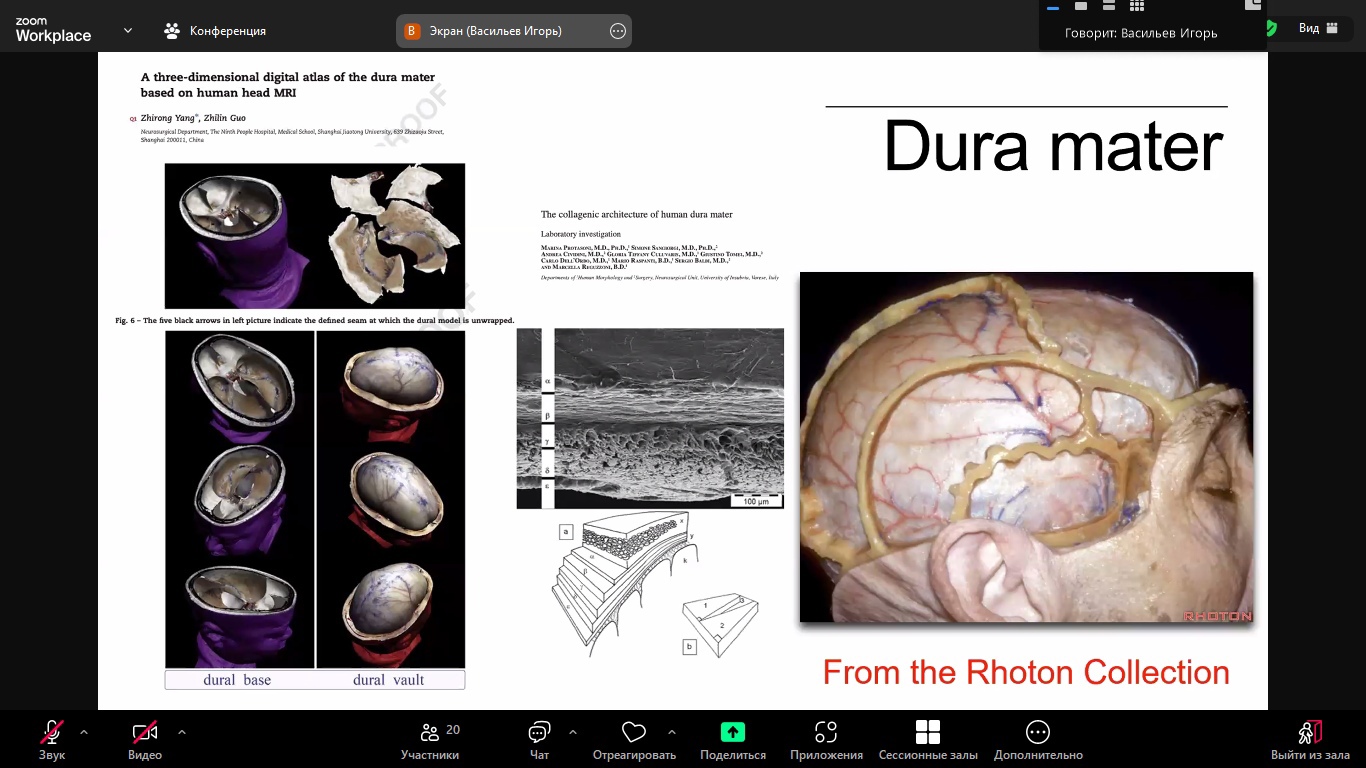Screen dimensions: 1366x768
Task: Click the 100 µm scale bar label
Action: click(756, 501)
